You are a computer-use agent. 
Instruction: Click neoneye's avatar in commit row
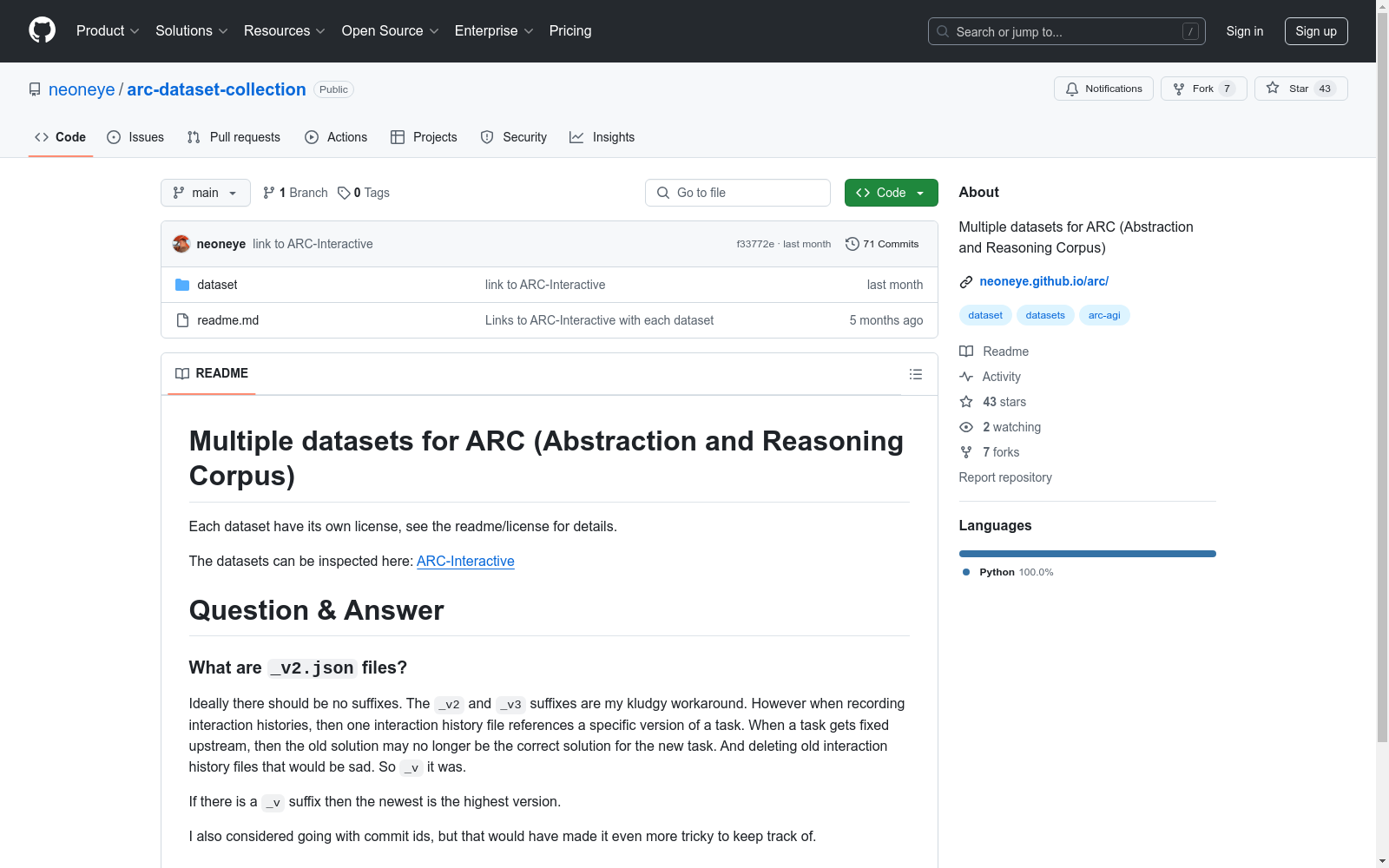tap(181, 244)
